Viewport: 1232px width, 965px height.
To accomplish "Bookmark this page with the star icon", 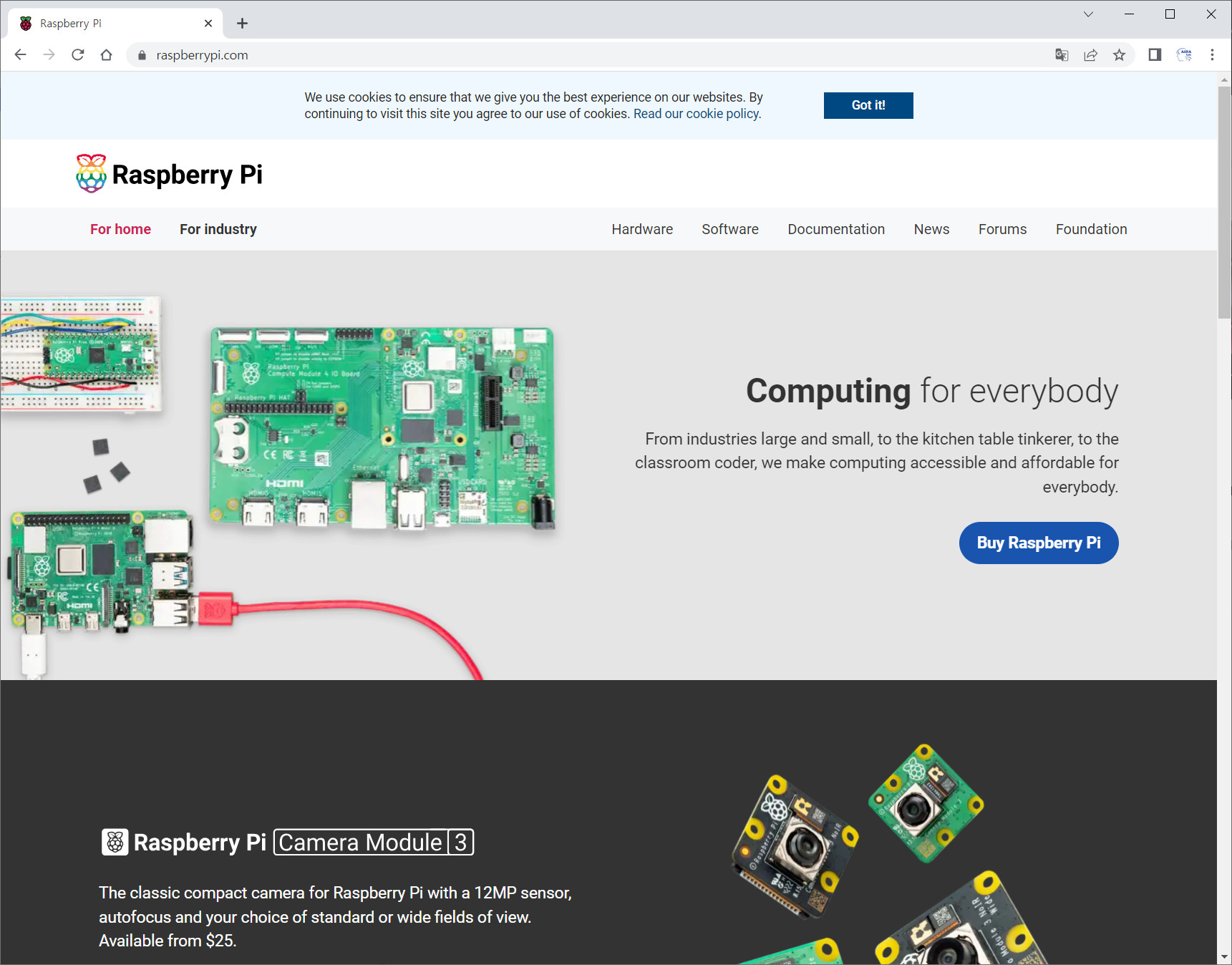I will [1119, 55].
